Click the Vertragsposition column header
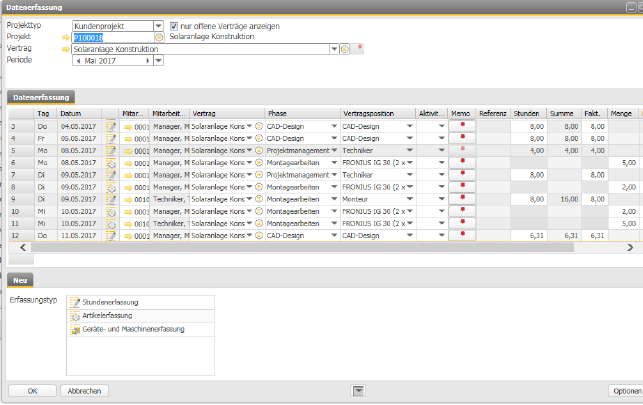 [378, 114]
